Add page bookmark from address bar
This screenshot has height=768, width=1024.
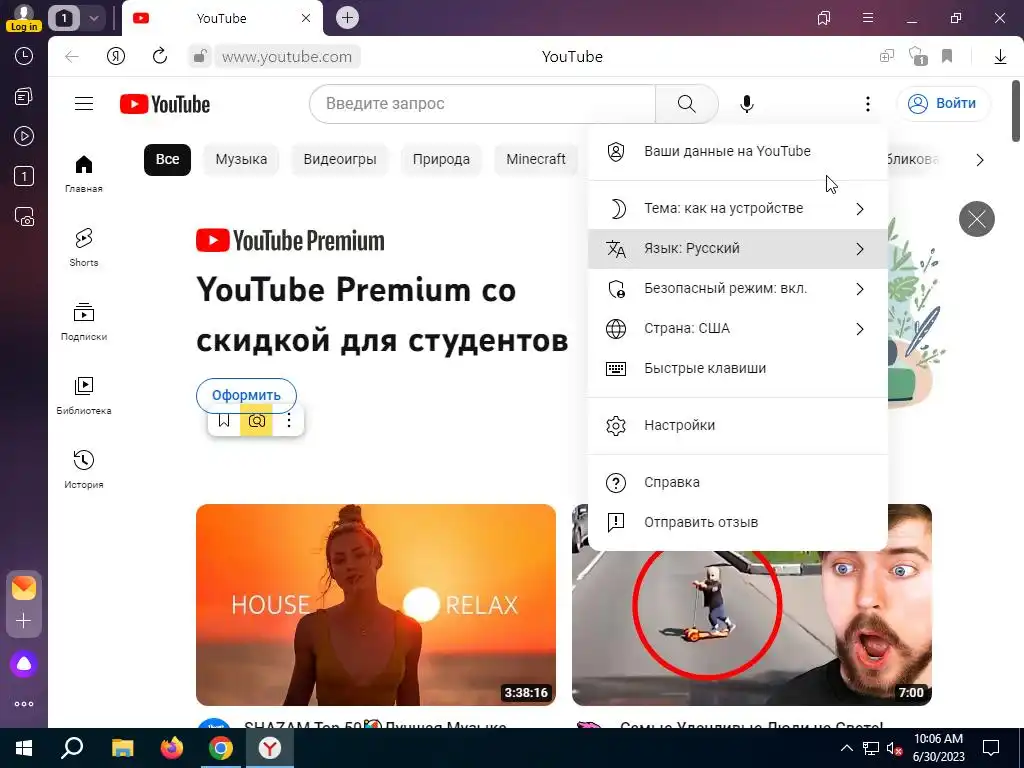coord(947,57)
